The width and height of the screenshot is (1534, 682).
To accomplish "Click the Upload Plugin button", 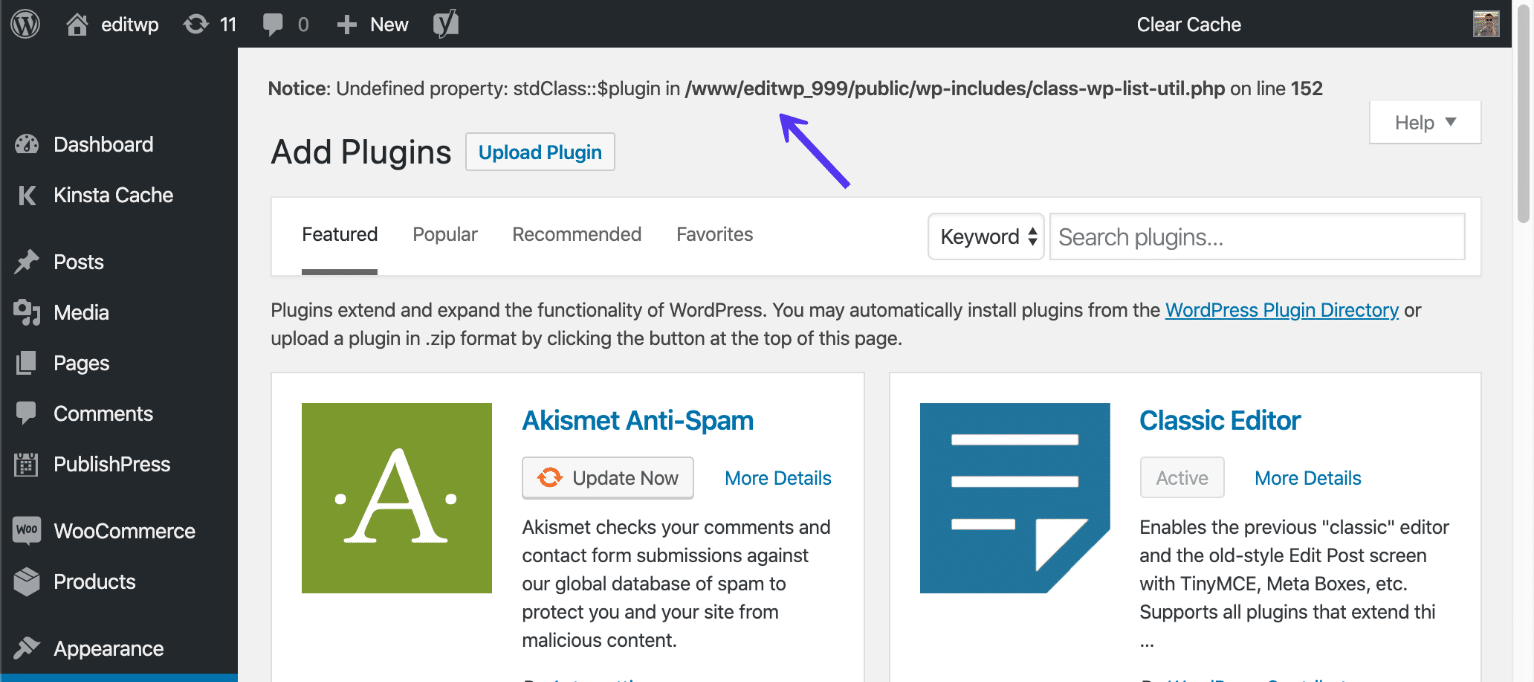I will [540, 152].
